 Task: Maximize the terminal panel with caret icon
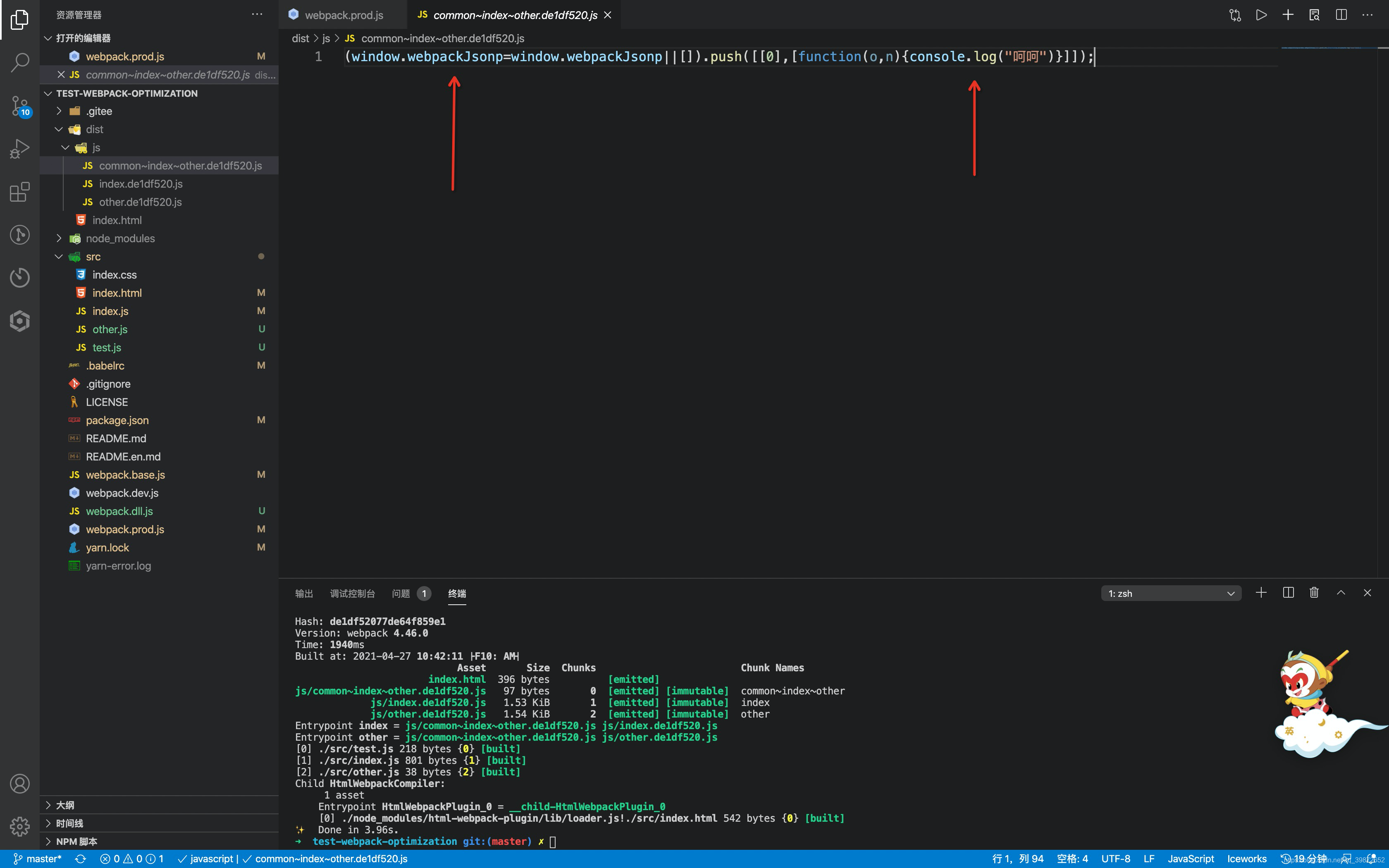tap(1341, 592)
